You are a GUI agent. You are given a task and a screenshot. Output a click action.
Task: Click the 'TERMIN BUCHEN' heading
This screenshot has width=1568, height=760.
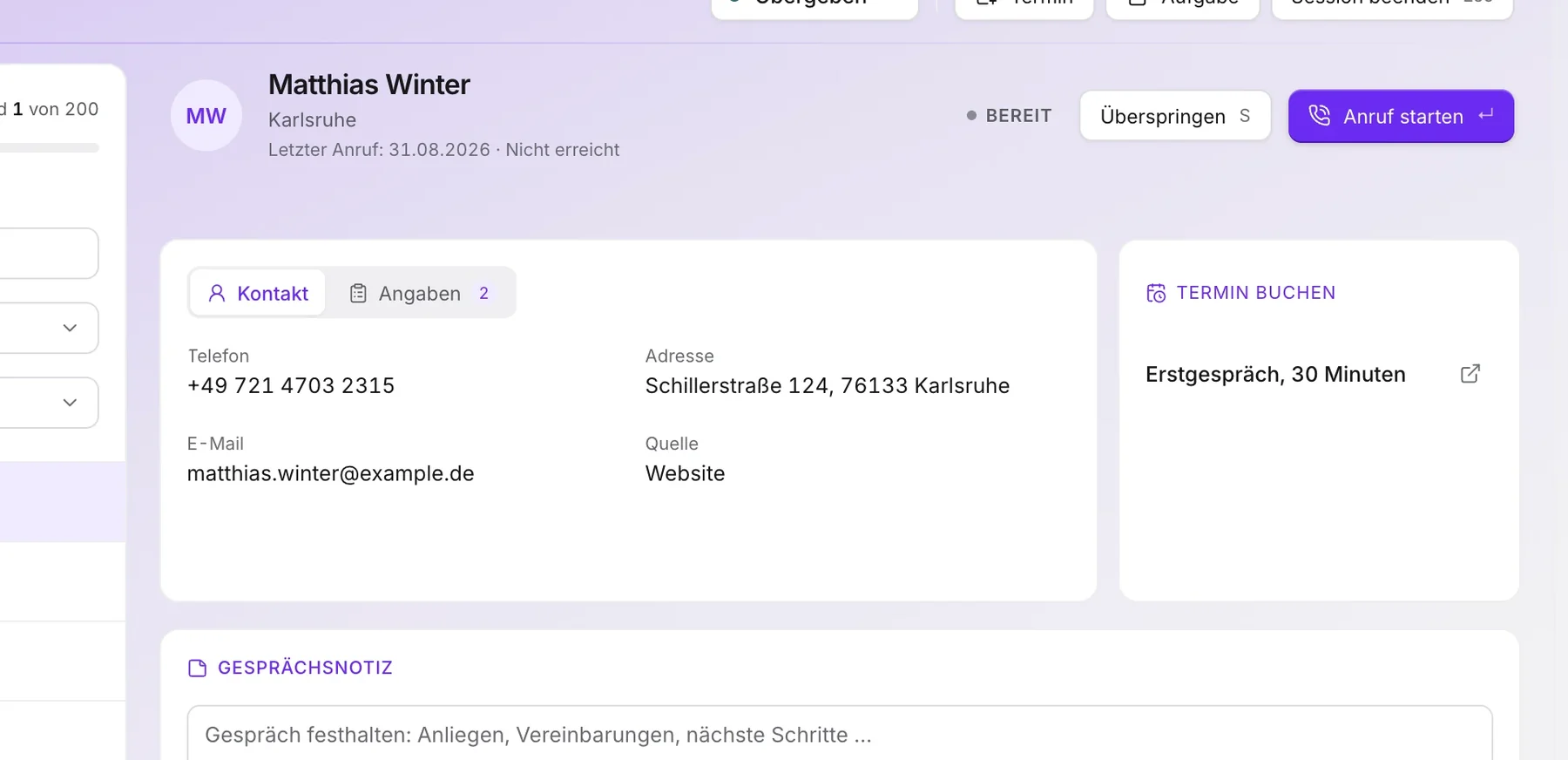(1256, 294)
